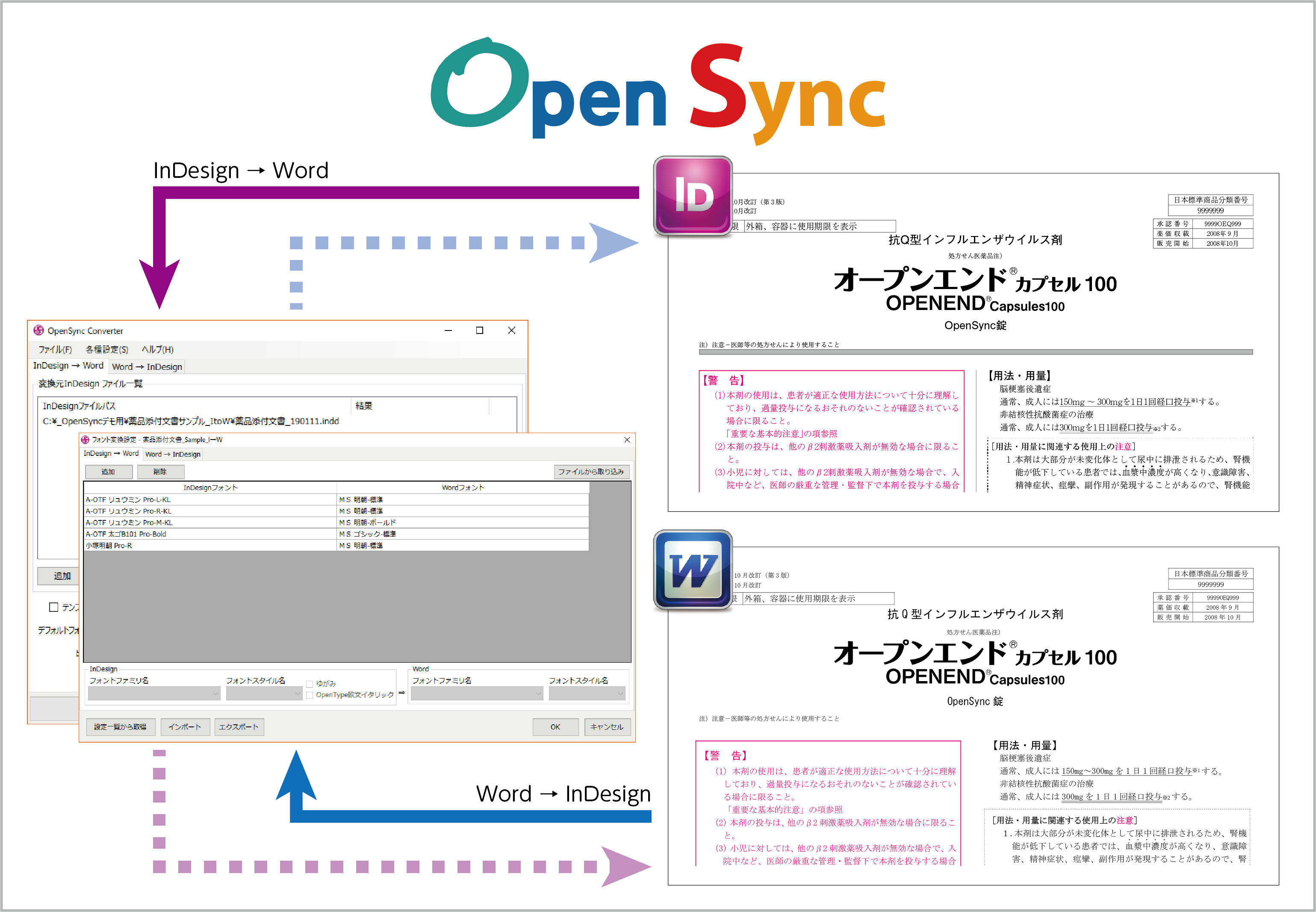Click ＭＳ 明朝-標準 cell in Pro-L-KL row

[x=463, y=499]
